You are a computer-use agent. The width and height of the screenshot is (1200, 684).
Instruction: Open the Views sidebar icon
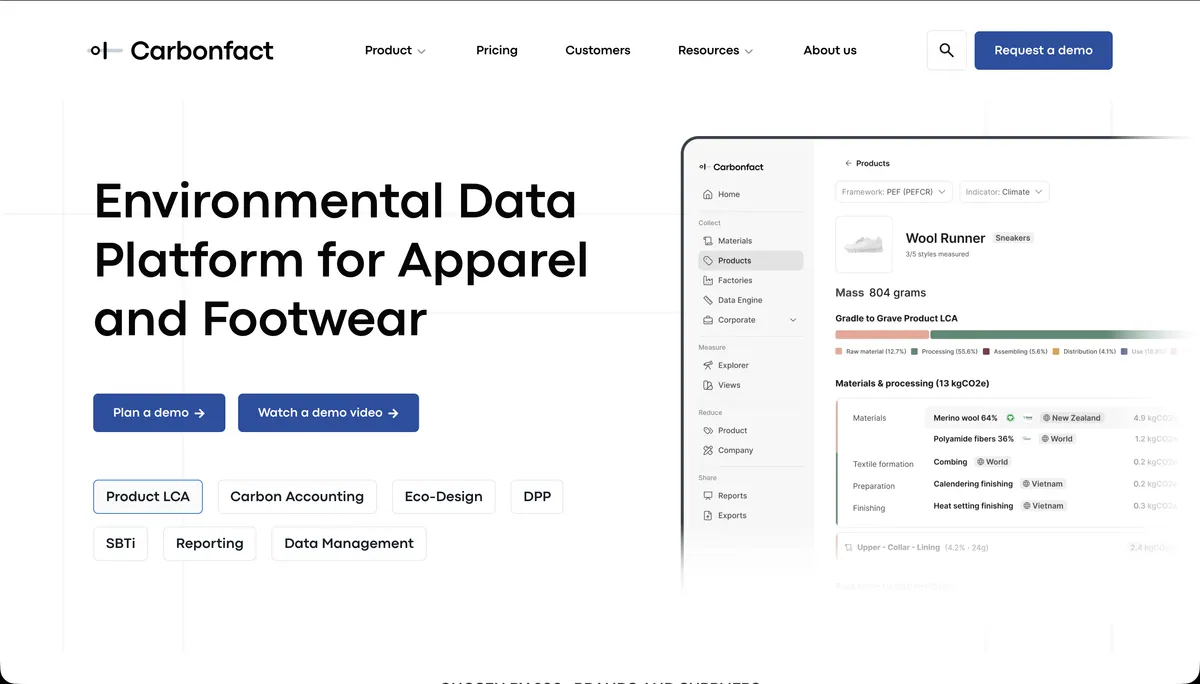pos(708,385)
